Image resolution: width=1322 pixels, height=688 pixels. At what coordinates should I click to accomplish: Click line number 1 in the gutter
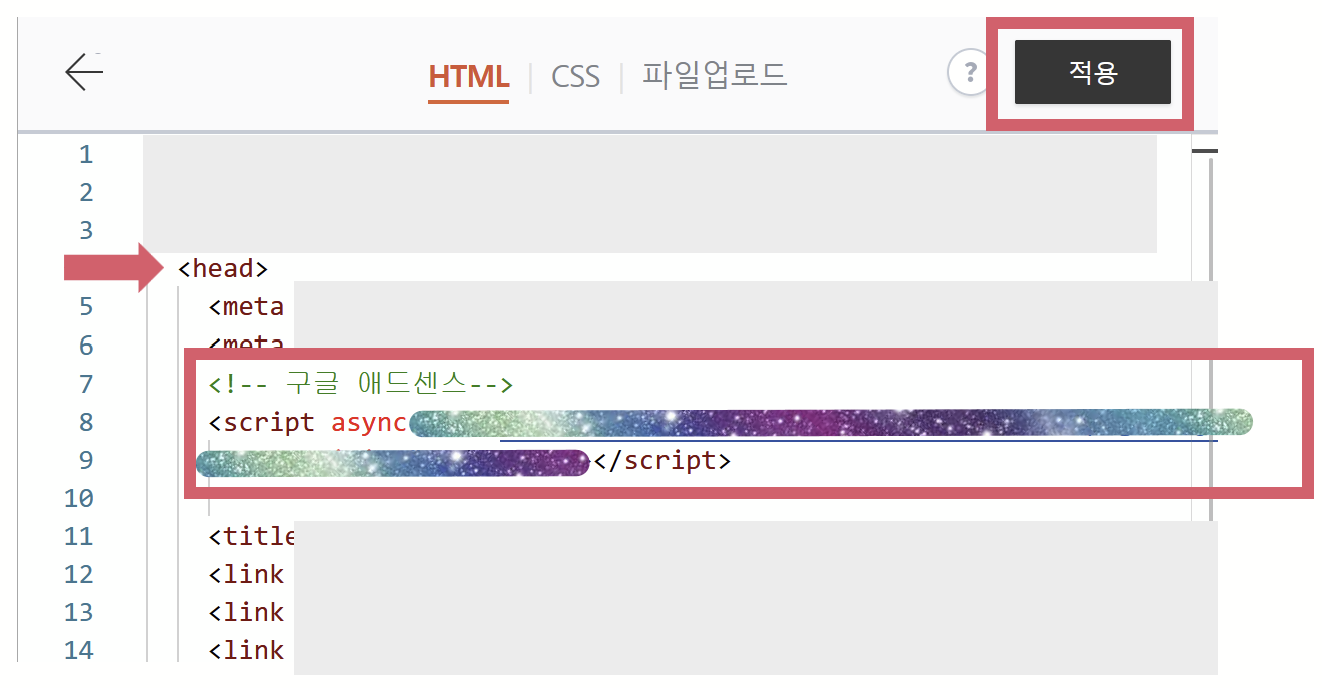tap(86, 154)
